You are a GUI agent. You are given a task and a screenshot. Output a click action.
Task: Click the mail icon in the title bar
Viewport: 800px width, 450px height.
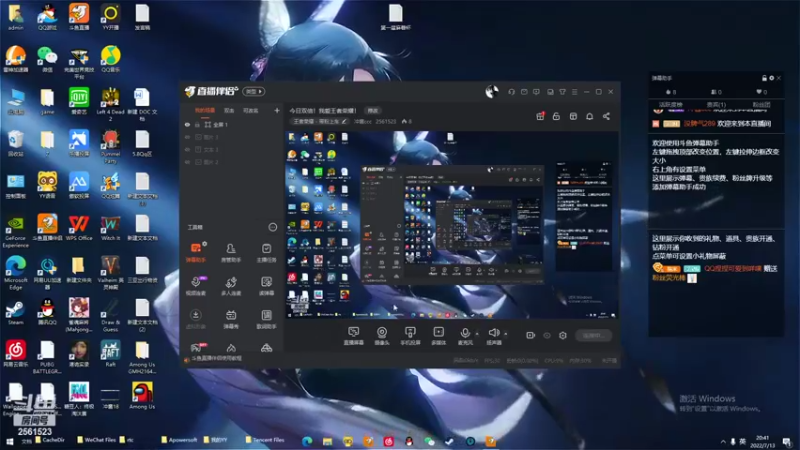pos(524,92)
